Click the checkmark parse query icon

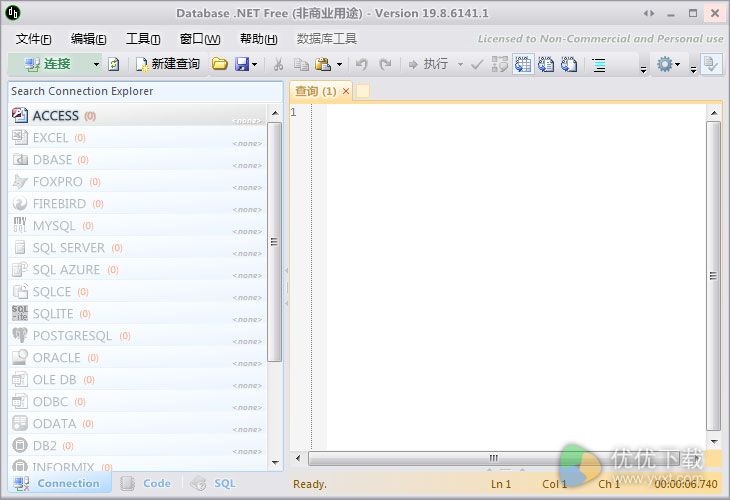click(477, 64)
